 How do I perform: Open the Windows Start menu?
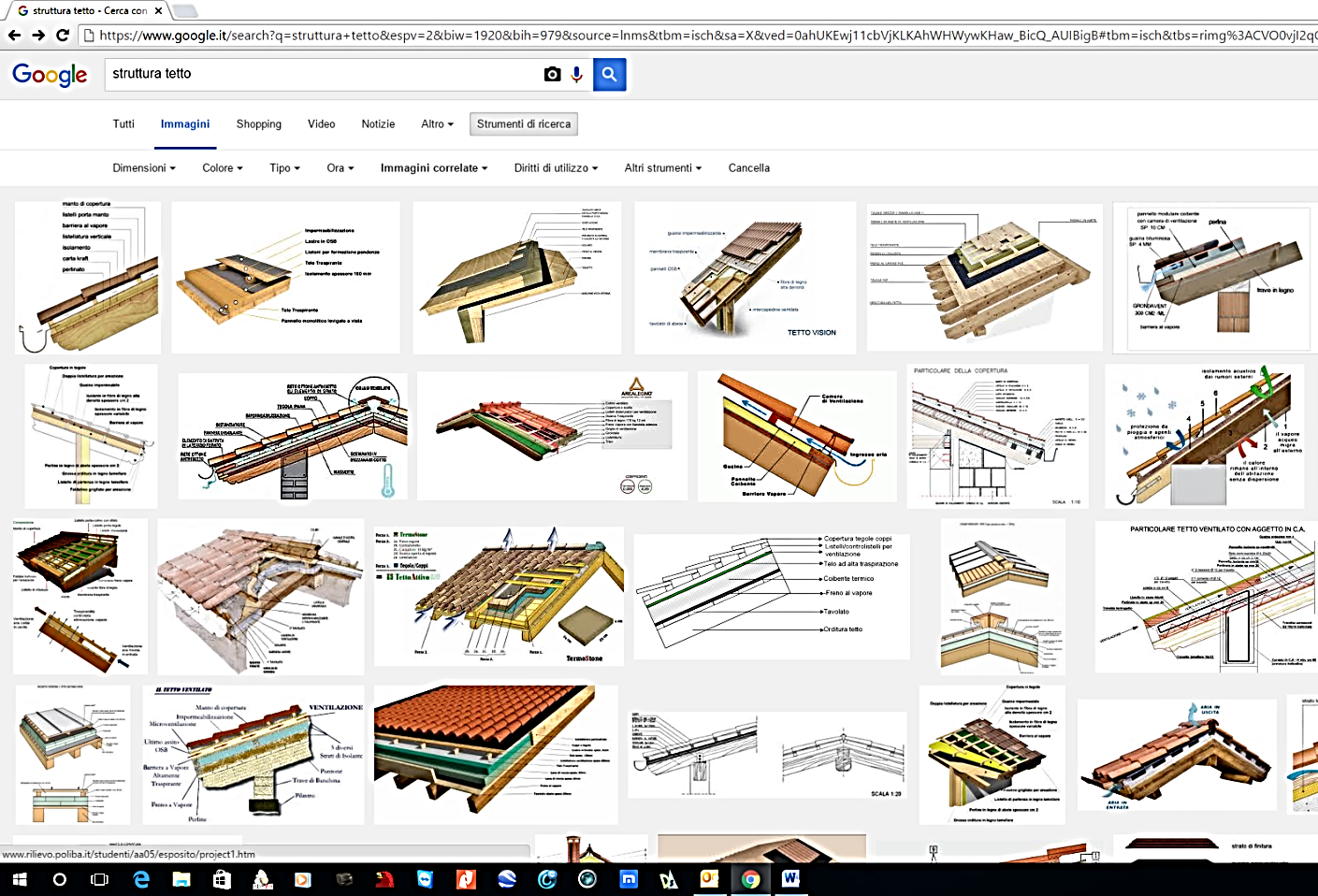click(x=19, y=879)
